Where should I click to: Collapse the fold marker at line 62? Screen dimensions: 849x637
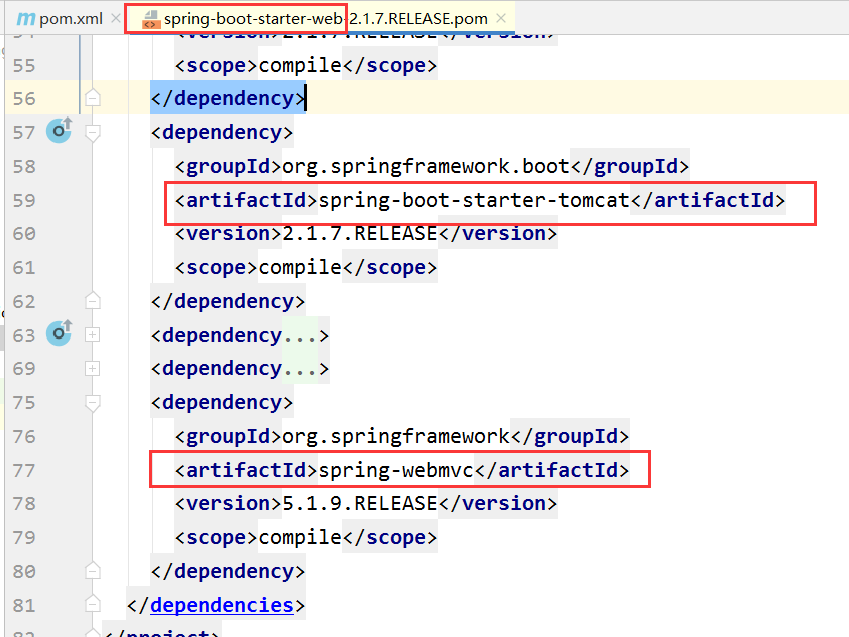coord(93,301)
